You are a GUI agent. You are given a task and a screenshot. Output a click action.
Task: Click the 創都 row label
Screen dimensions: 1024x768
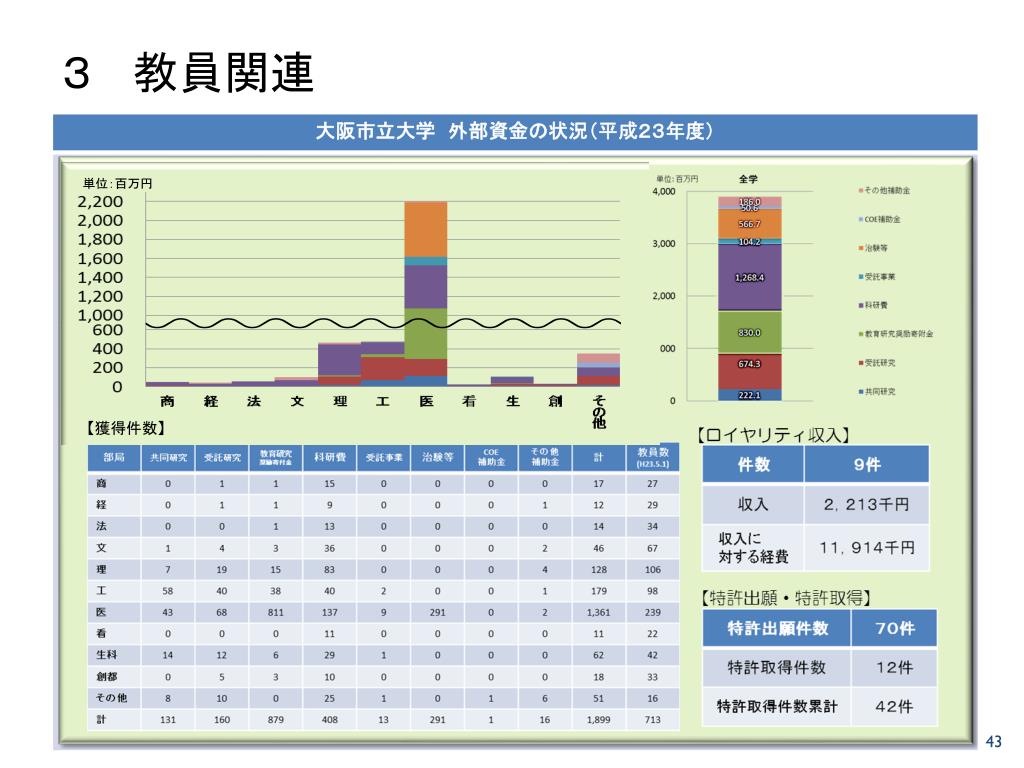[x=106, y=676]
